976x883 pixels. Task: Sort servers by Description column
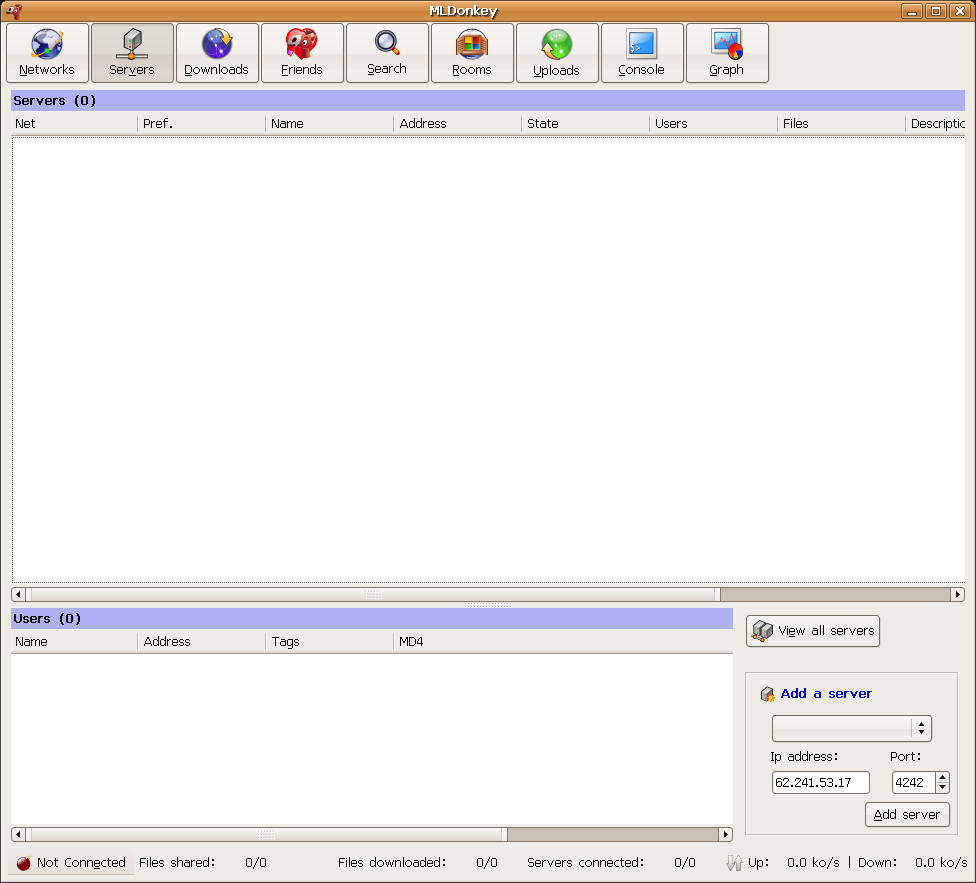point(936,124)
